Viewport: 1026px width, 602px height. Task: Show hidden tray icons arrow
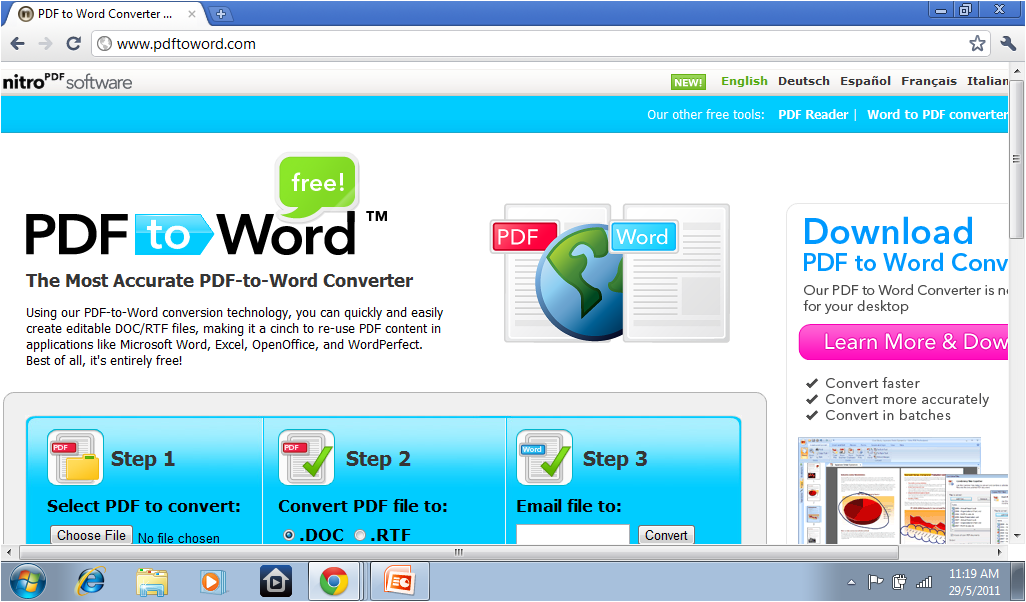point(851,582)
